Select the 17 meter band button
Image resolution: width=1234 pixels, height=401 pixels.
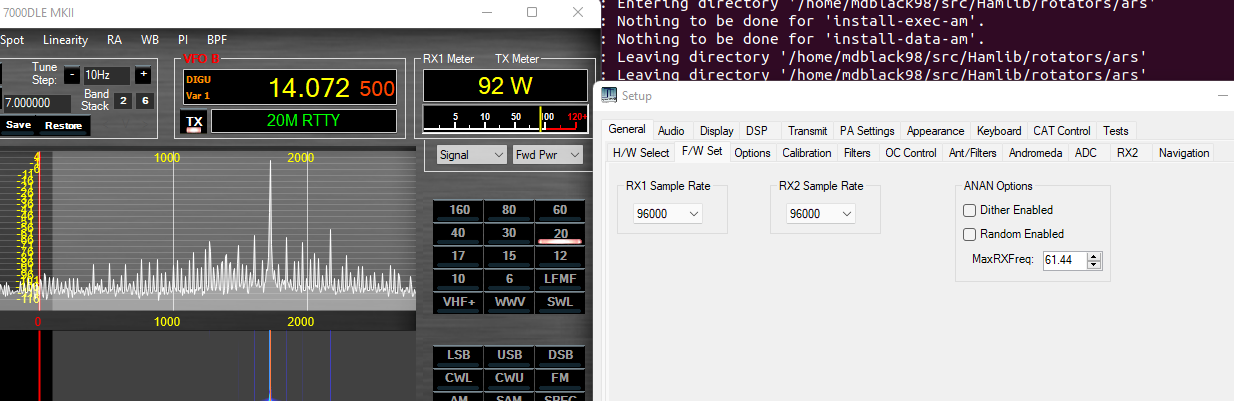point(458,256)
